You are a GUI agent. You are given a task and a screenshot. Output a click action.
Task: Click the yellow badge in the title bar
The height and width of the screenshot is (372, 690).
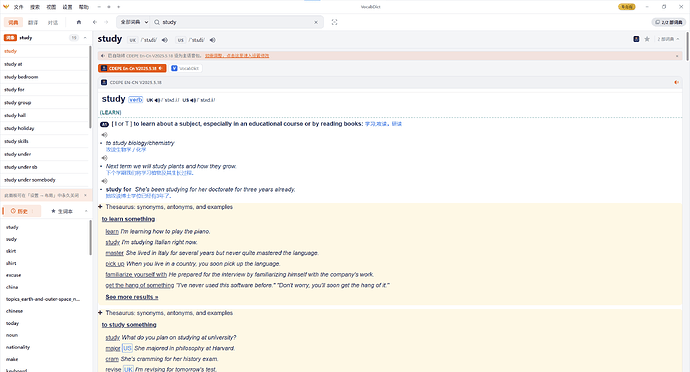(627, 7)
